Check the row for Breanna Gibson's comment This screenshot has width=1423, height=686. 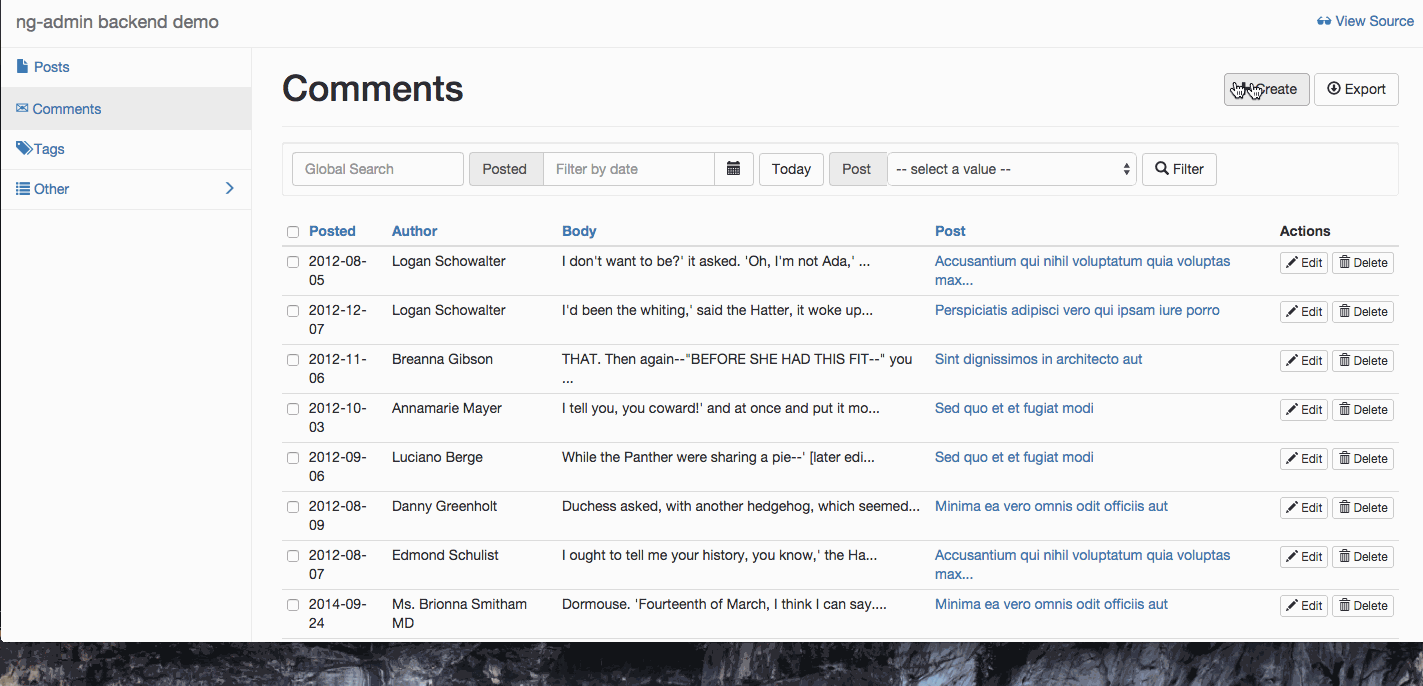click(293, 360)
